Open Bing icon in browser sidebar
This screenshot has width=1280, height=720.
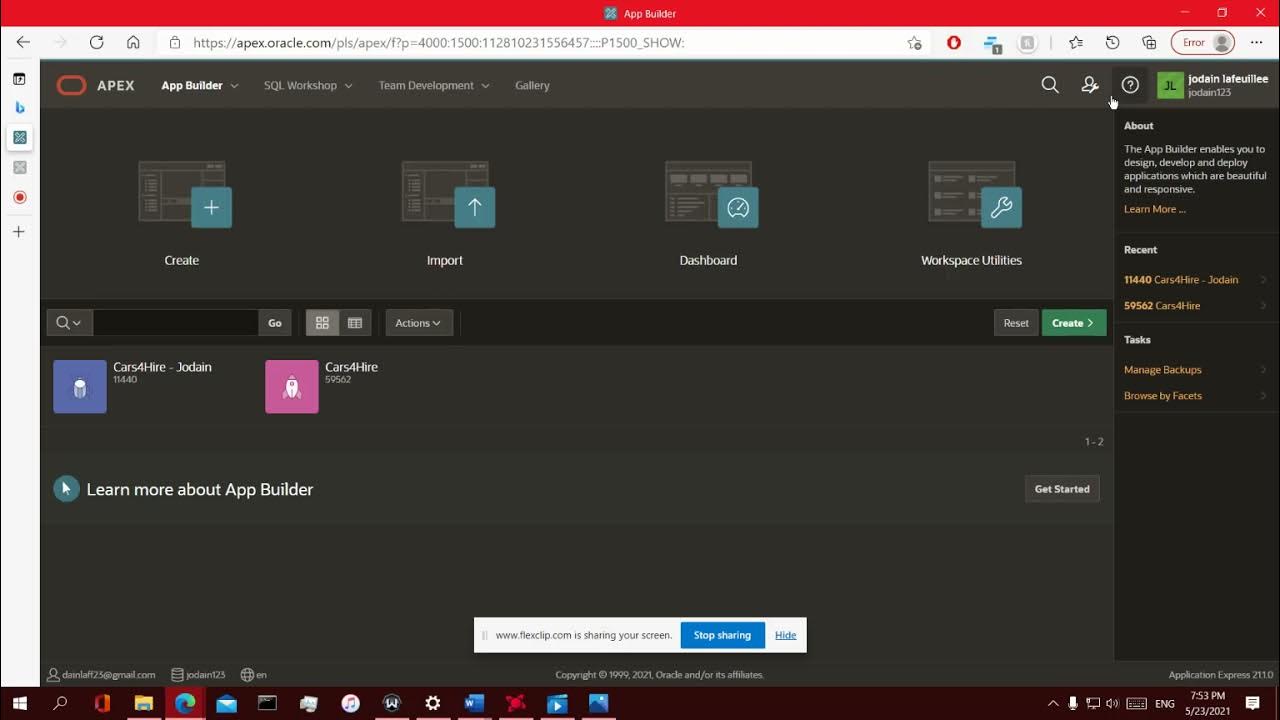(x=19, y=107)
